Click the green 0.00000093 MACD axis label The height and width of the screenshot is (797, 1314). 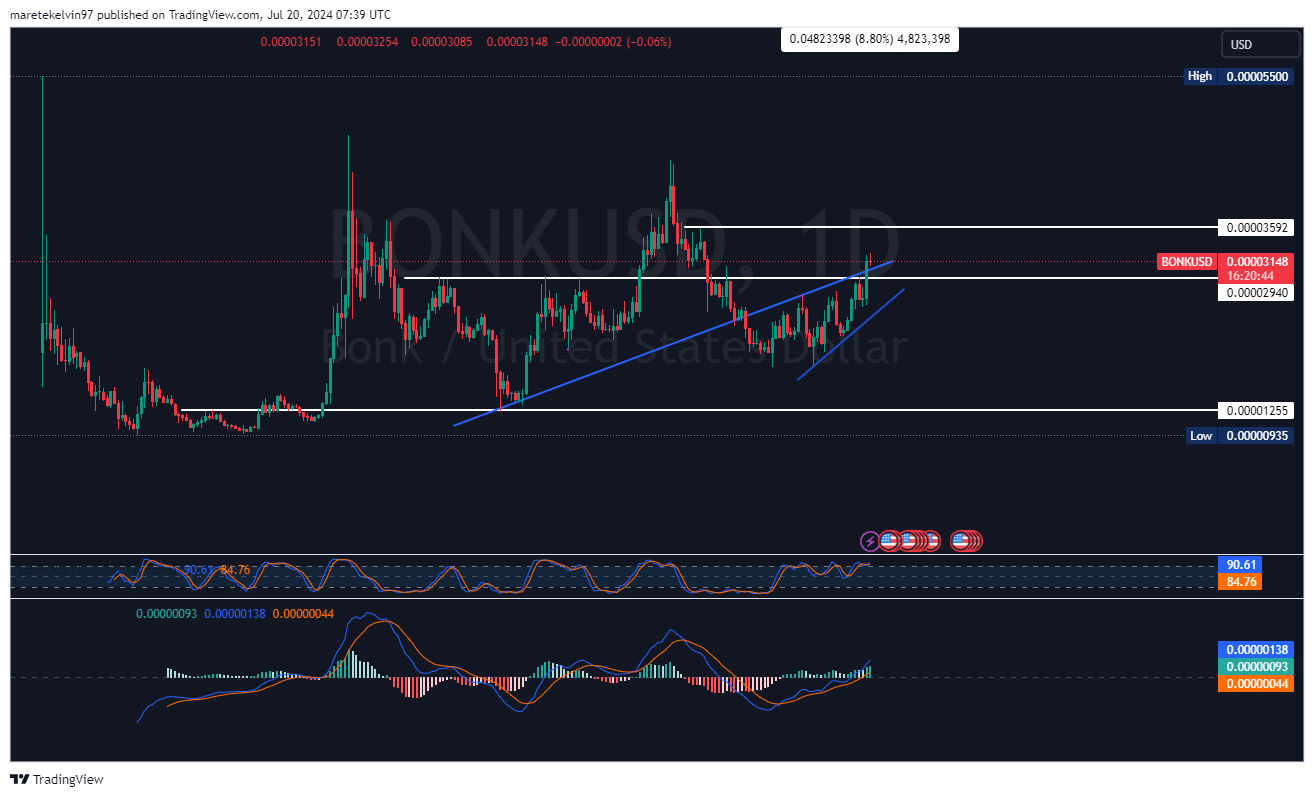1256,667
